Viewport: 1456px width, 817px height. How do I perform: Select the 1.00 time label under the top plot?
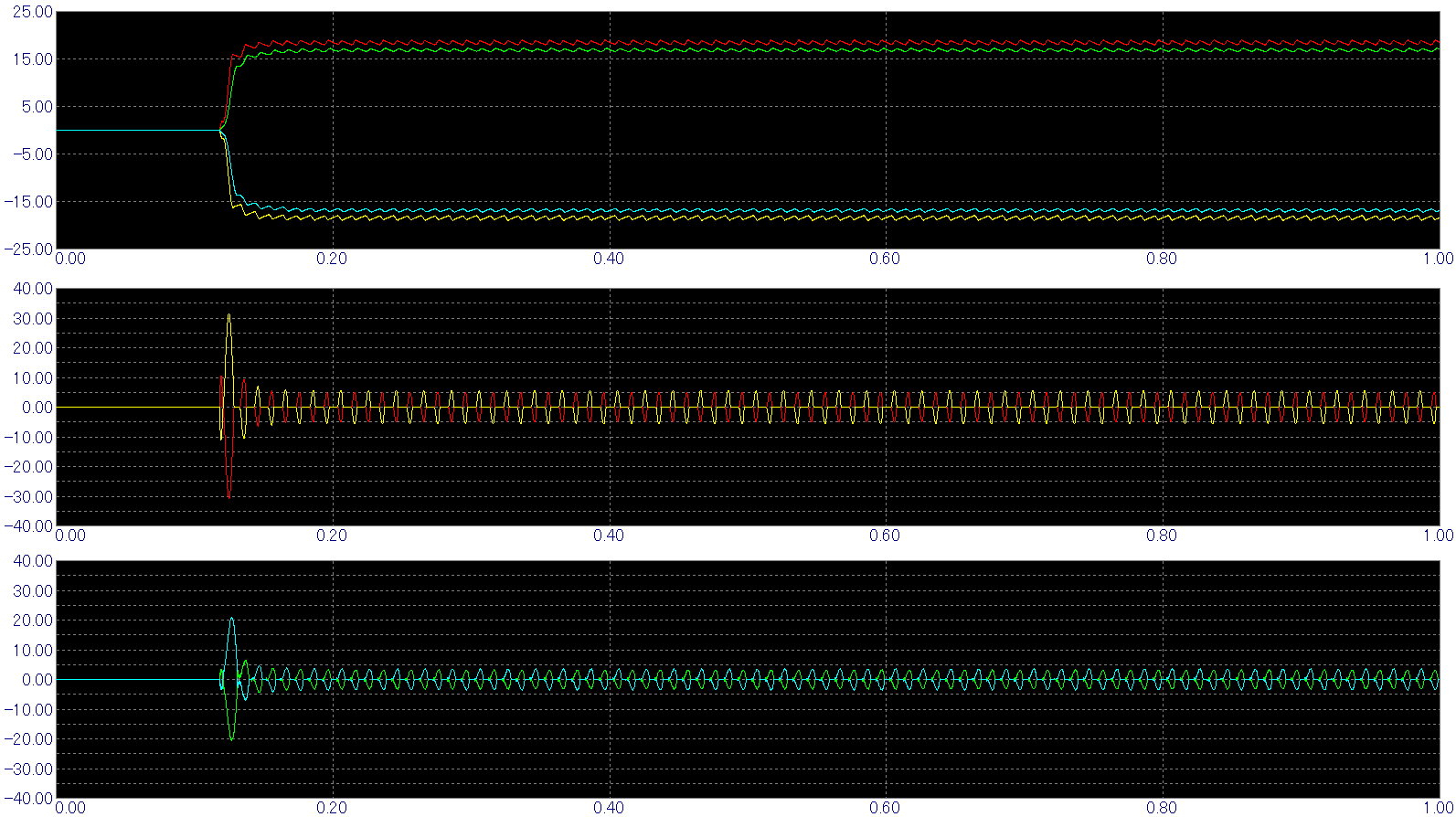[1438, 259]
